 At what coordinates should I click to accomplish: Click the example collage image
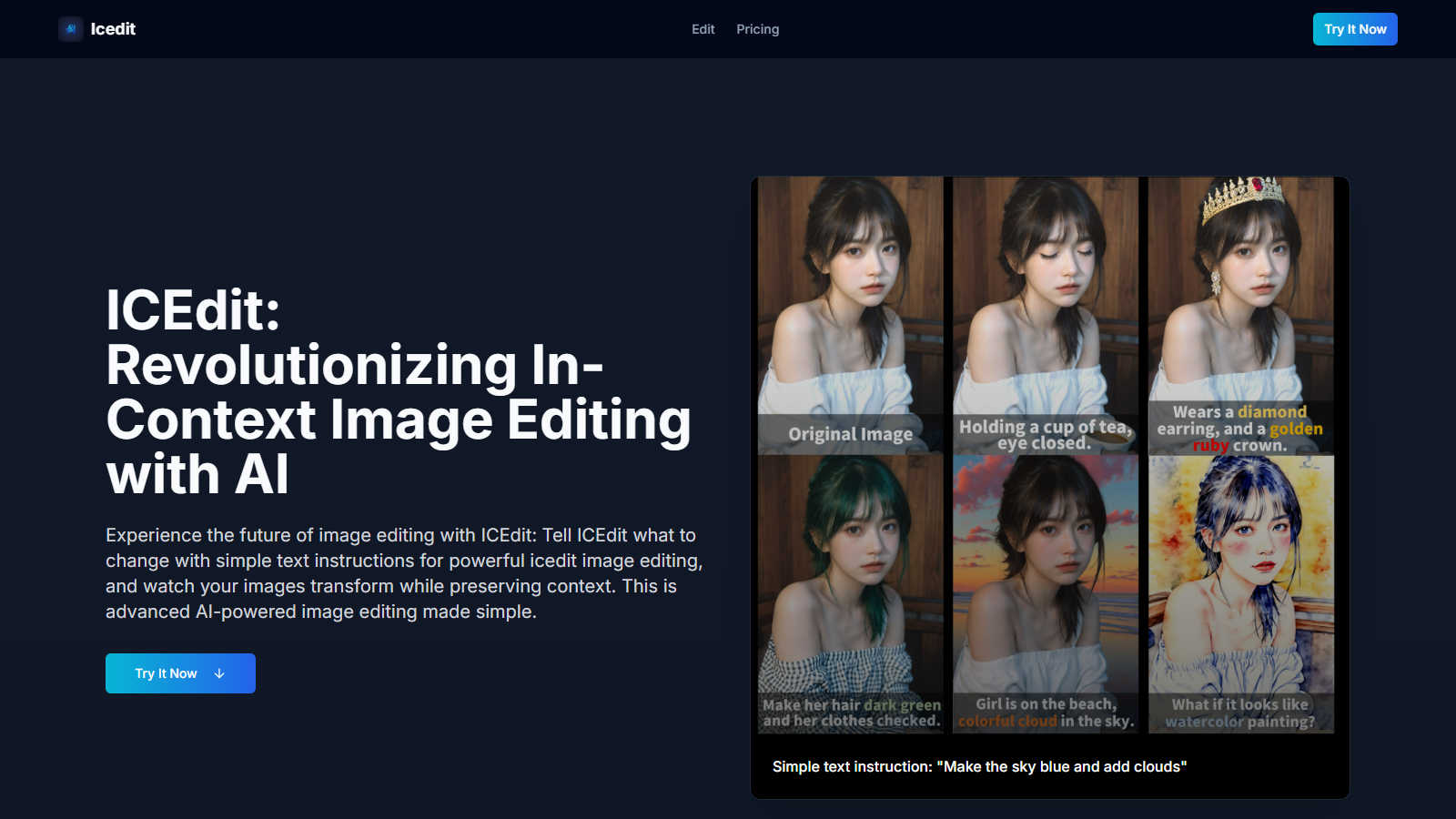point(1046,455)
